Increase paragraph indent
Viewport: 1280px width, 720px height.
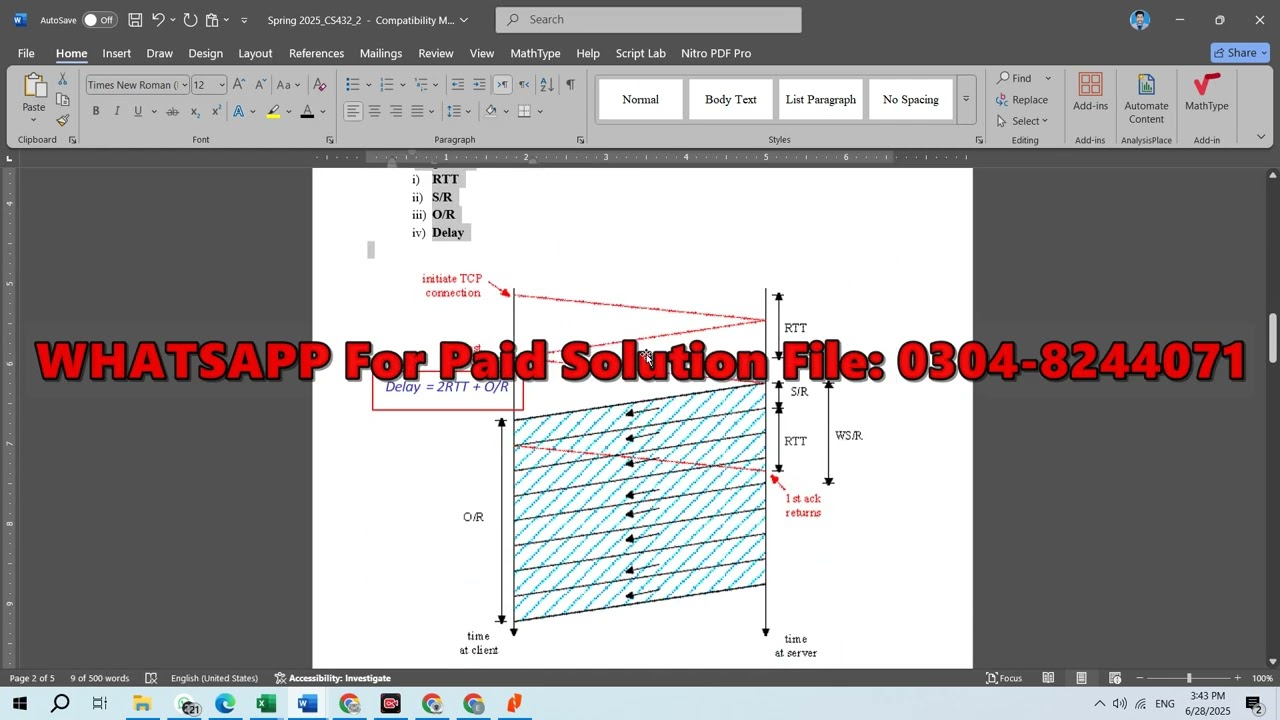click(479, 85)
